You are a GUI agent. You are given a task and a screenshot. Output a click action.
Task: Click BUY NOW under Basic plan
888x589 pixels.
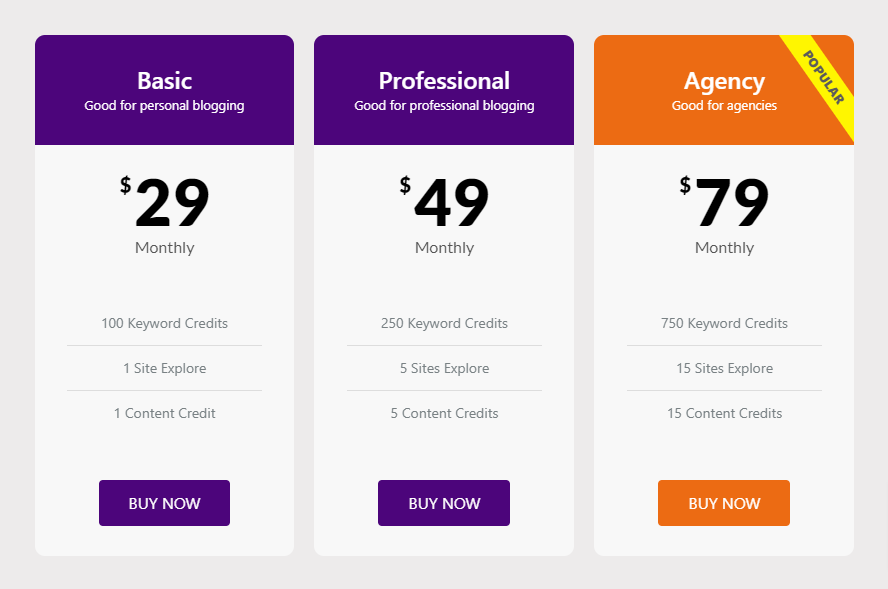[x=164, y=503]
